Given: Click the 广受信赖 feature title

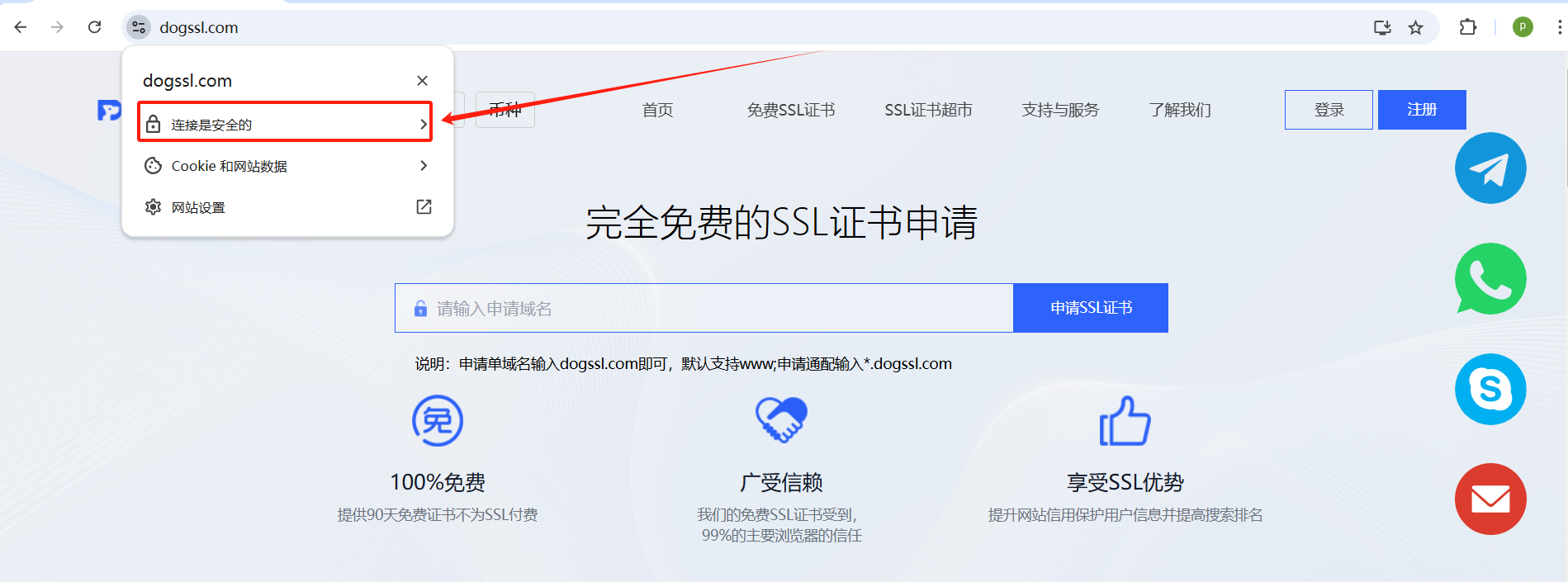Looking at the screenshot, I should pos(781,482).
